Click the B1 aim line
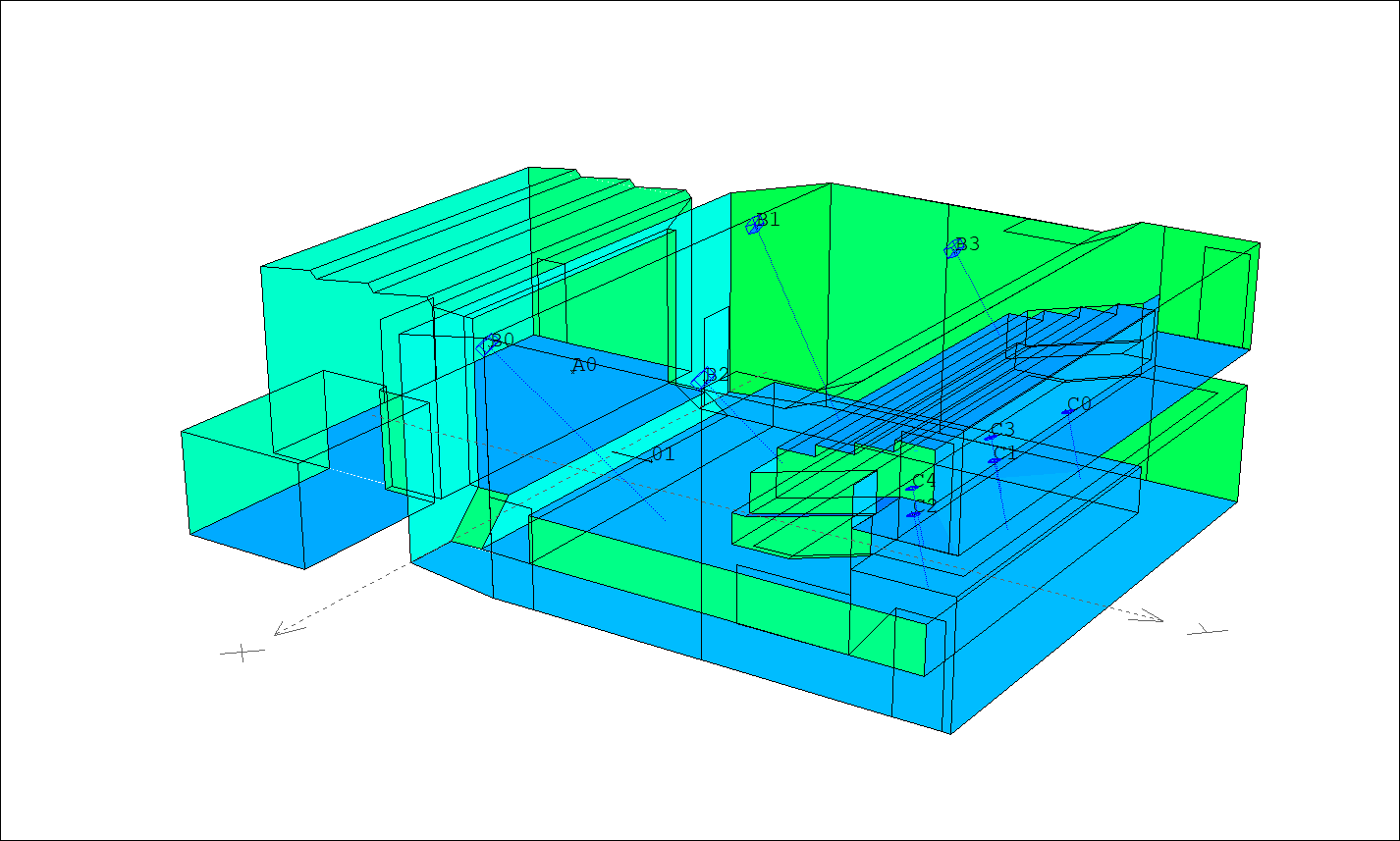Image resolution: width=1400 pixels, height=841 pixels. (790, 304)
